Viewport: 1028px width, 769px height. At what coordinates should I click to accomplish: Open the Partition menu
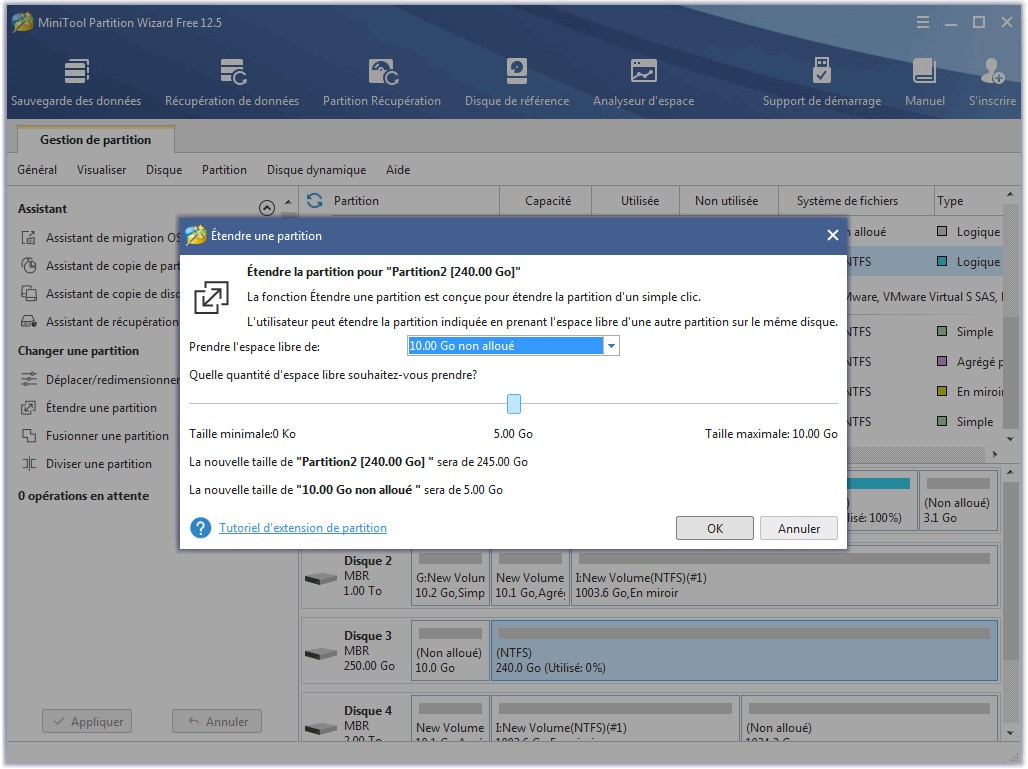point(224,170)
